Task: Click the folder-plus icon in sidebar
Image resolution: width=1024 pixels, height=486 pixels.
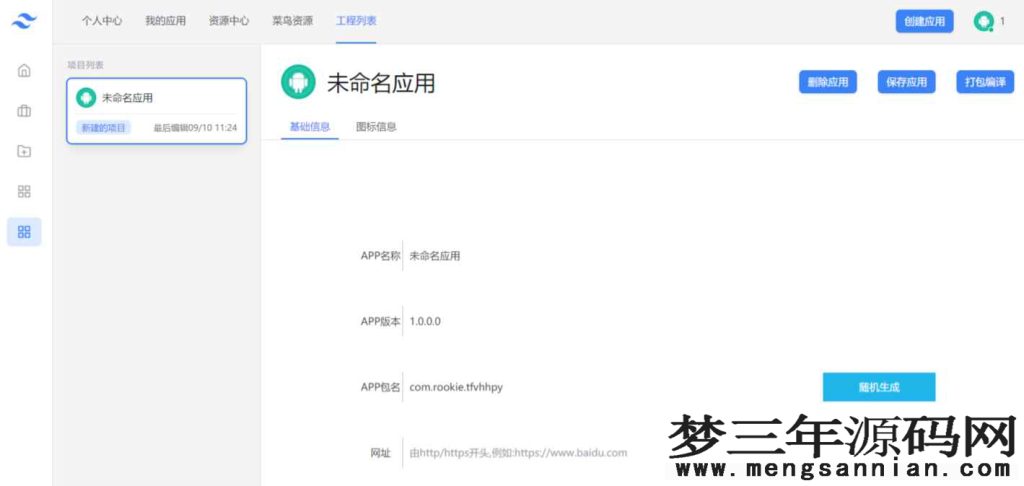Action: pos(24,152)
